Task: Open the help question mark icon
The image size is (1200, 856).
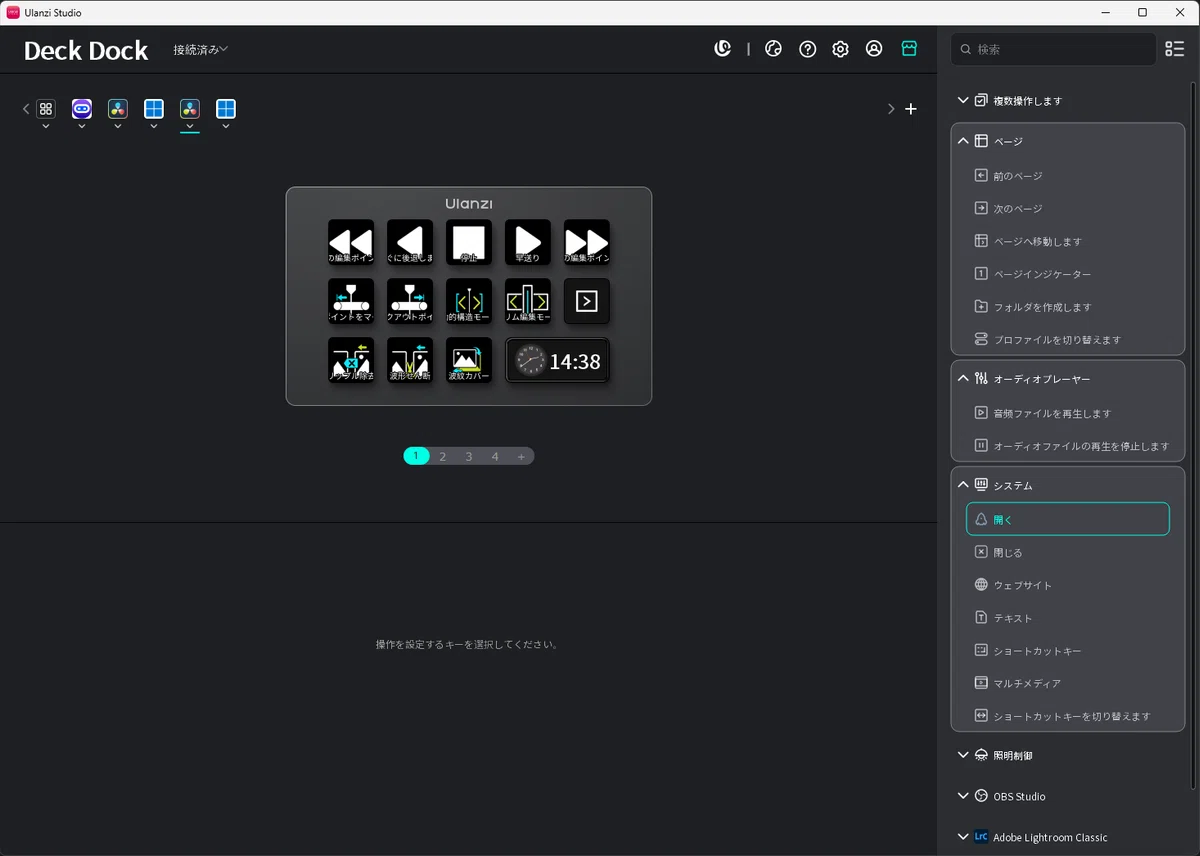Action: 808,49
